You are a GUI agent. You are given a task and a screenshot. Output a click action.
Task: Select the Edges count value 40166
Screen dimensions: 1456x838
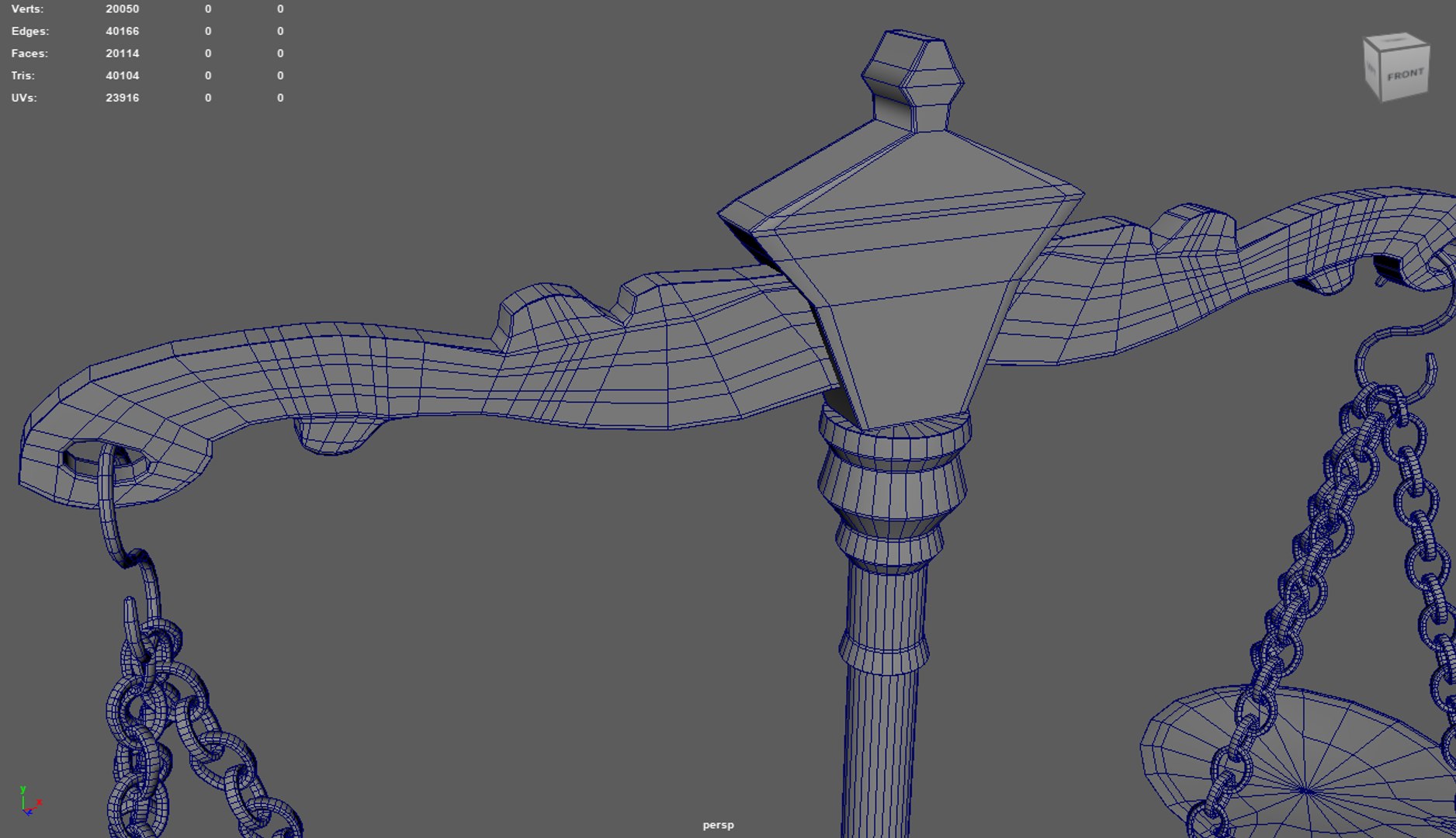tap(123, 31)
